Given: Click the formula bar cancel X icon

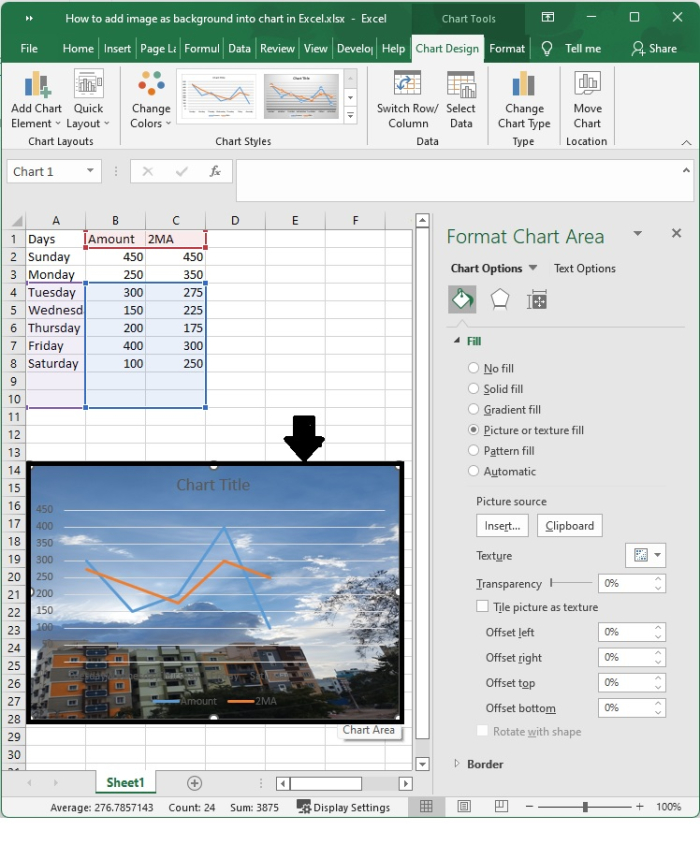Looking at the screenshot, I should click(x=147, y=171).
